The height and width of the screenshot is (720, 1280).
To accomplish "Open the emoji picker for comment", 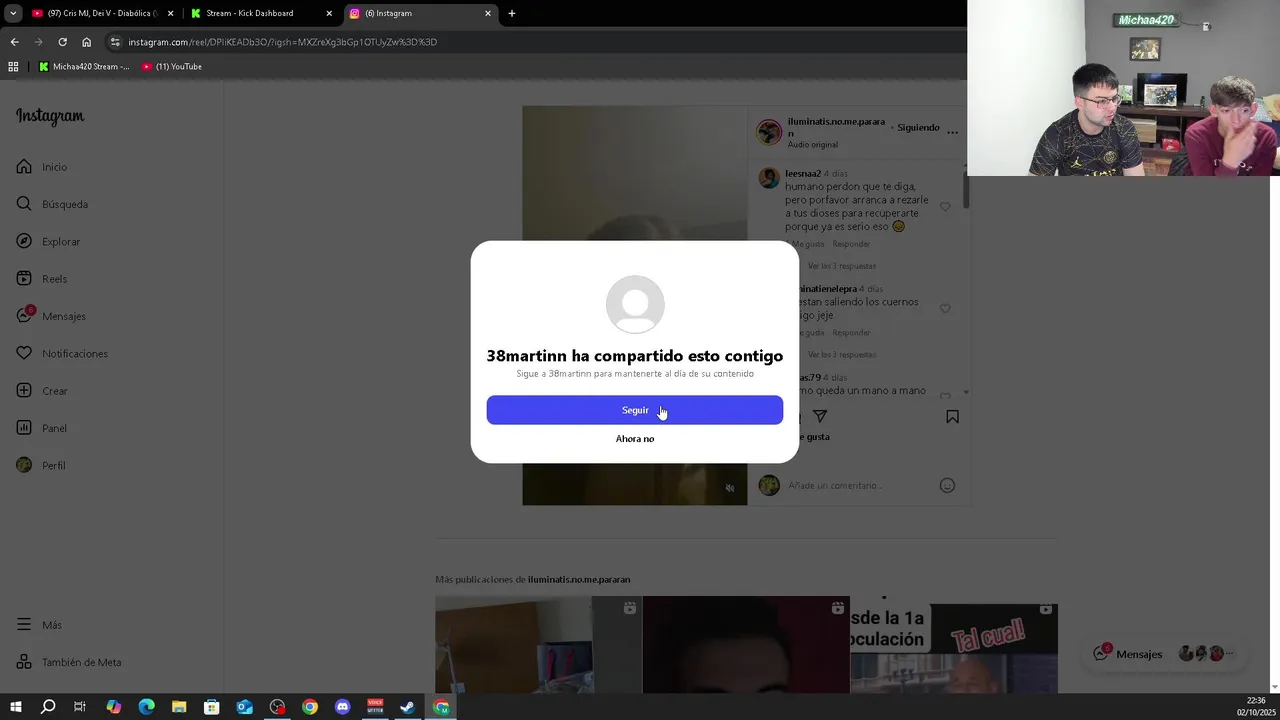I will coord(947,485).
